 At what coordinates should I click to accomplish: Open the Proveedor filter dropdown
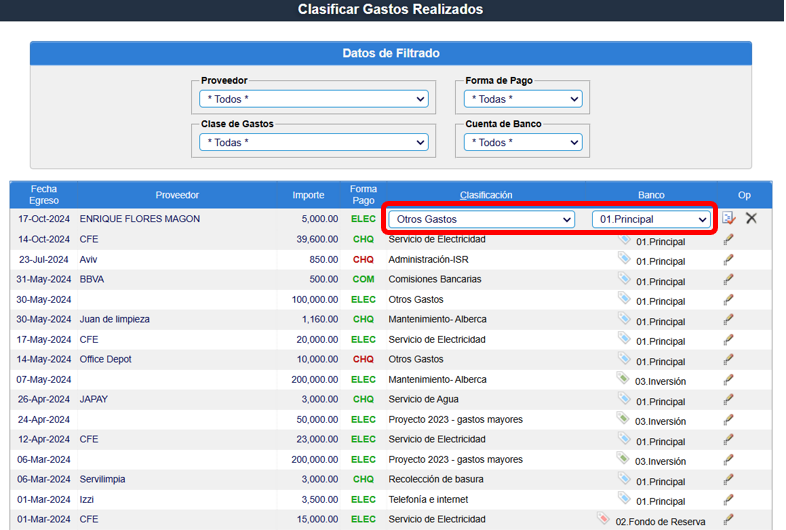click(x=314, y=99)
